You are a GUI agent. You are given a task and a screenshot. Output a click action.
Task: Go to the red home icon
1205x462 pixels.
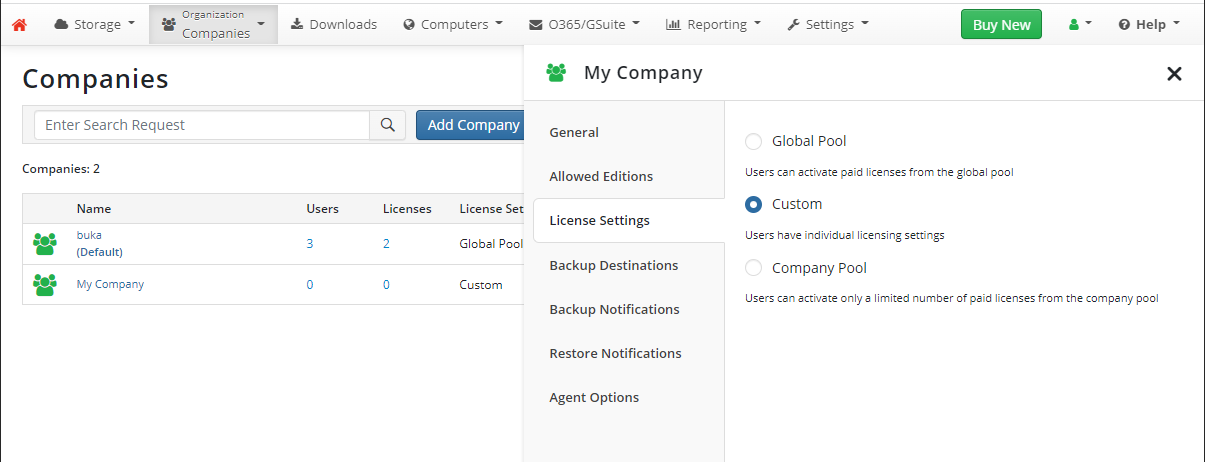point(19,24)
